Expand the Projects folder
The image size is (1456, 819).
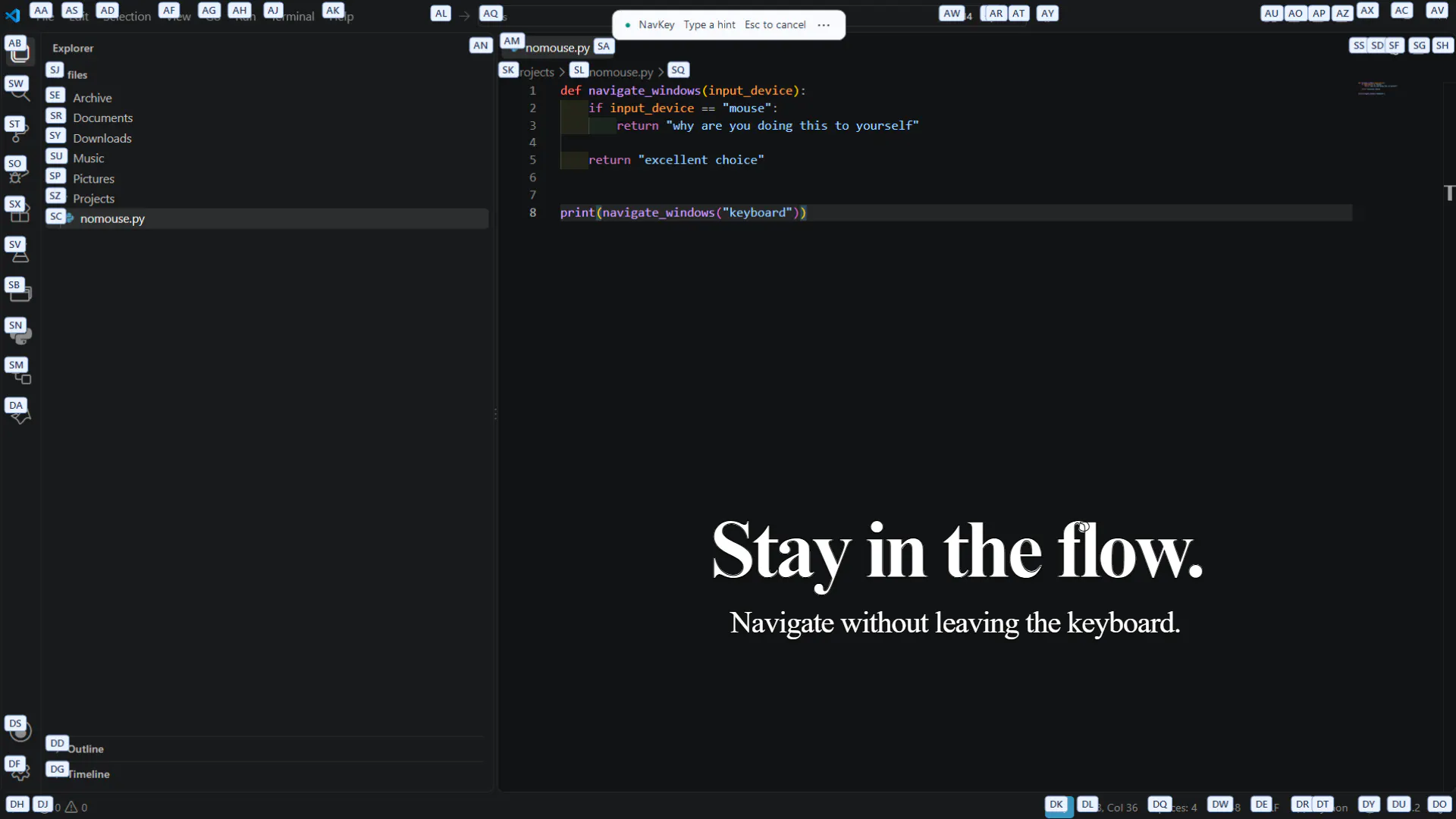[x=265, y=198]
